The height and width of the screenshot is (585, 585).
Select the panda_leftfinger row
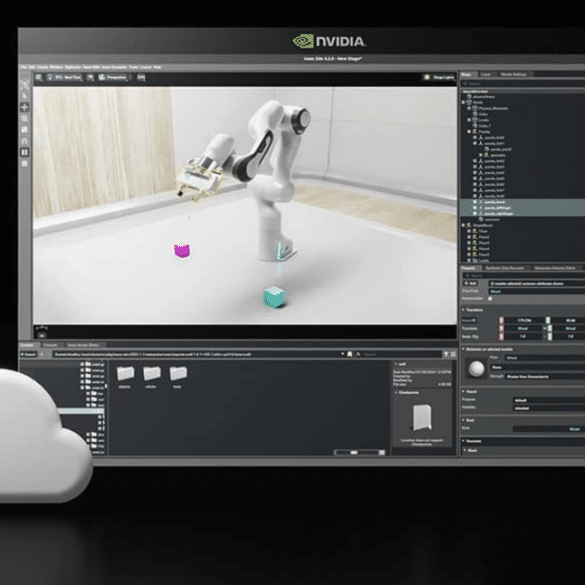(x=523, y=208)
